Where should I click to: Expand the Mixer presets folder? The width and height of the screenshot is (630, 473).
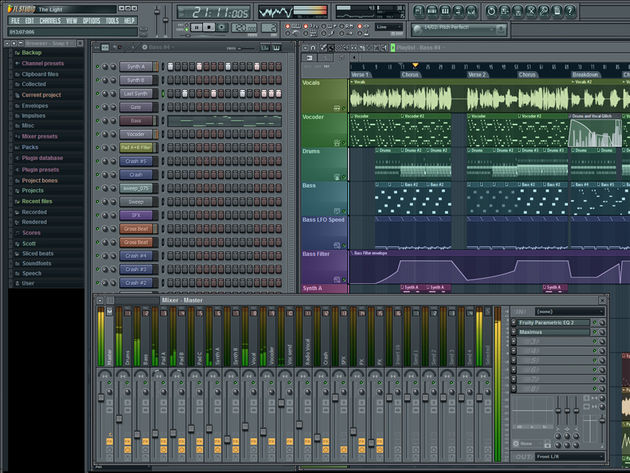tap(39, 137)
